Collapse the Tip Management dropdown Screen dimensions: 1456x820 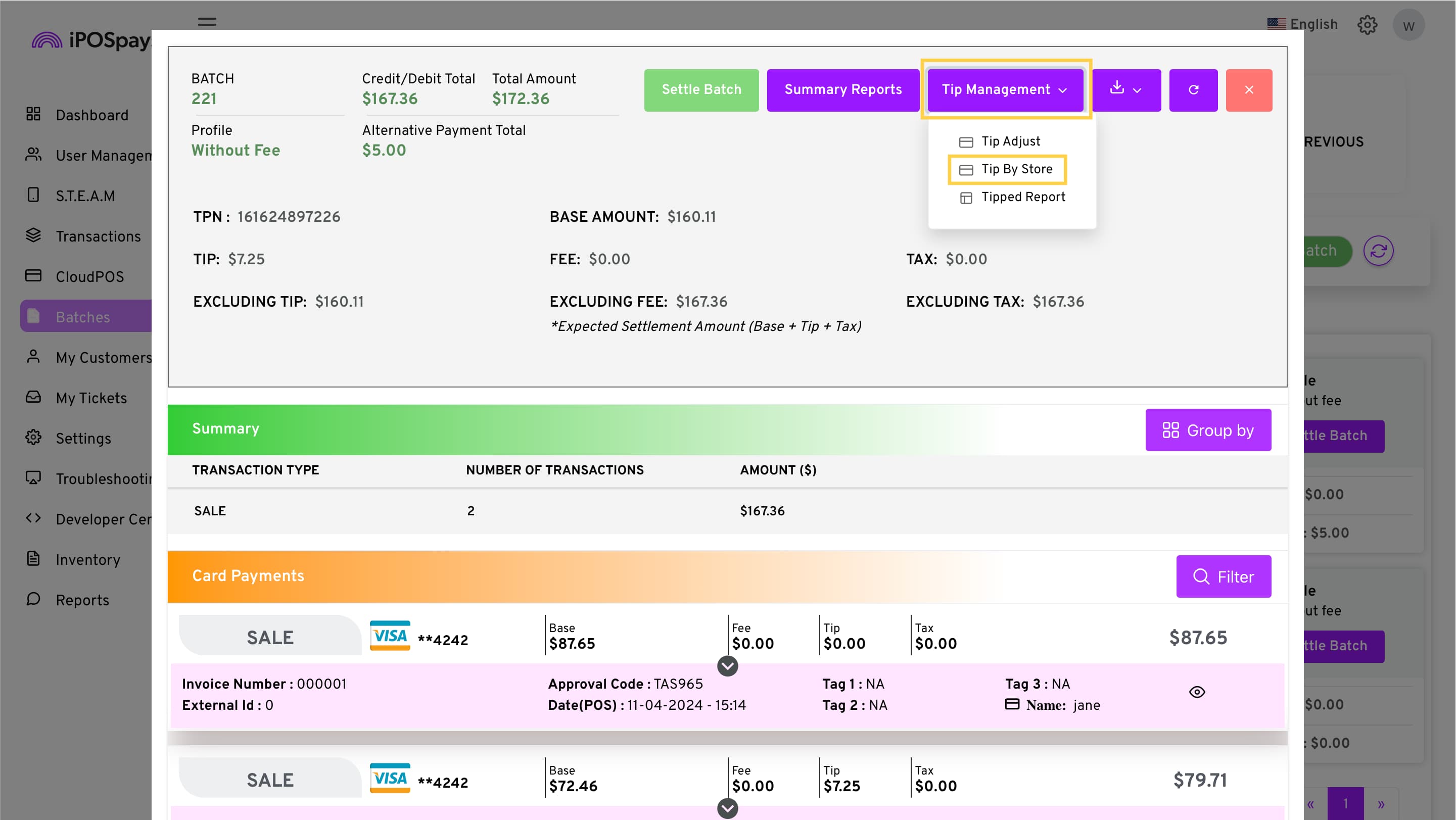[x=1006, y=90]
